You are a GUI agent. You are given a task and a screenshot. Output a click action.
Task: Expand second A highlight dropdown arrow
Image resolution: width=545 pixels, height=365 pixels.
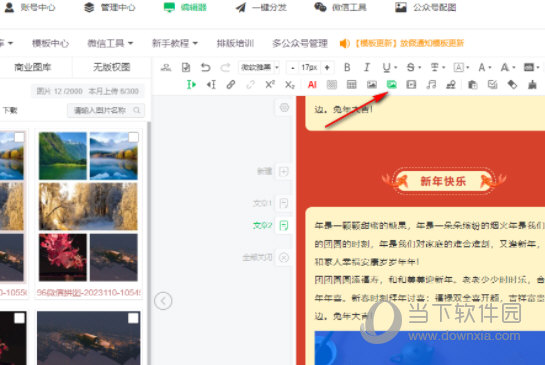pyautogui.click(x=513, y=67)
